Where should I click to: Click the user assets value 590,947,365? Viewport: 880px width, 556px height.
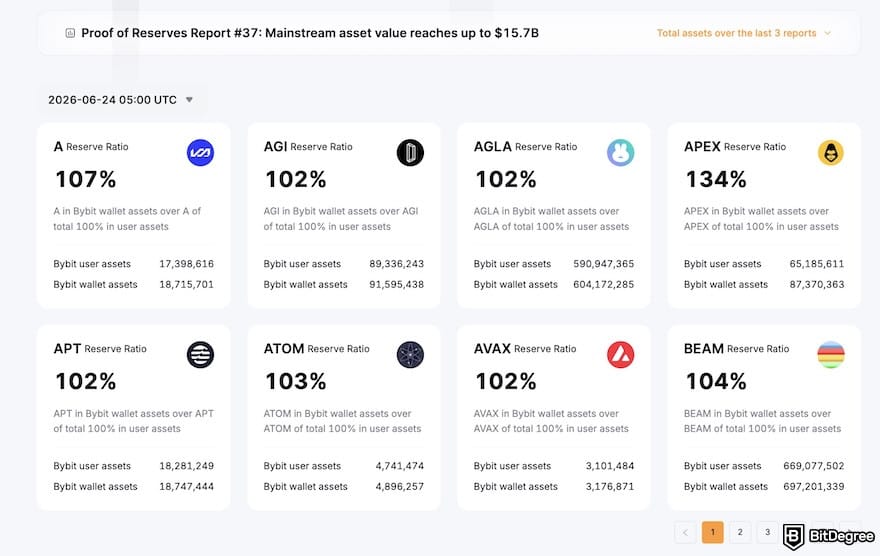tap(603, 264)
